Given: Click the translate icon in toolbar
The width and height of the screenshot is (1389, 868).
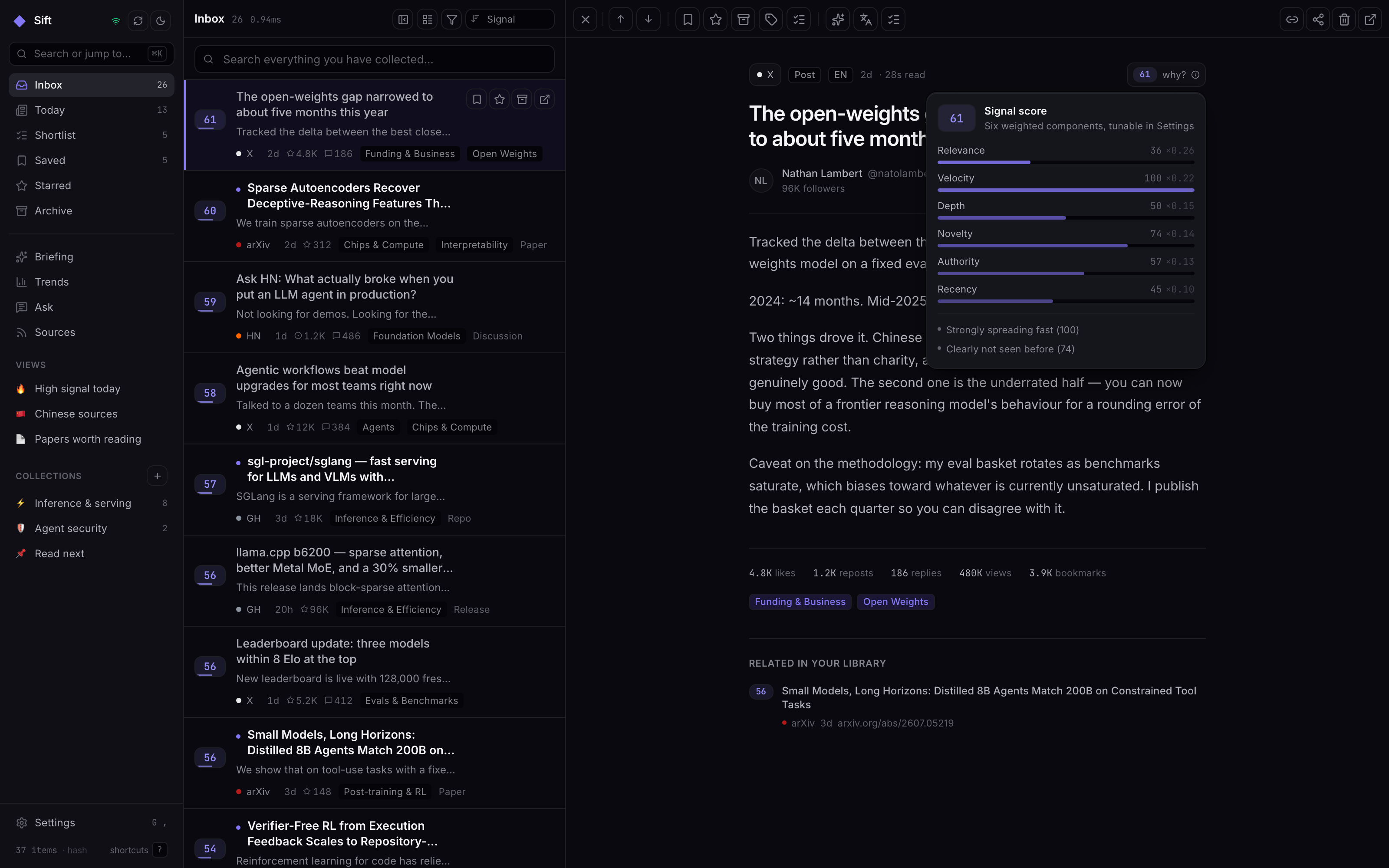Looking at the screenshot, I should [x=866, y=20].
